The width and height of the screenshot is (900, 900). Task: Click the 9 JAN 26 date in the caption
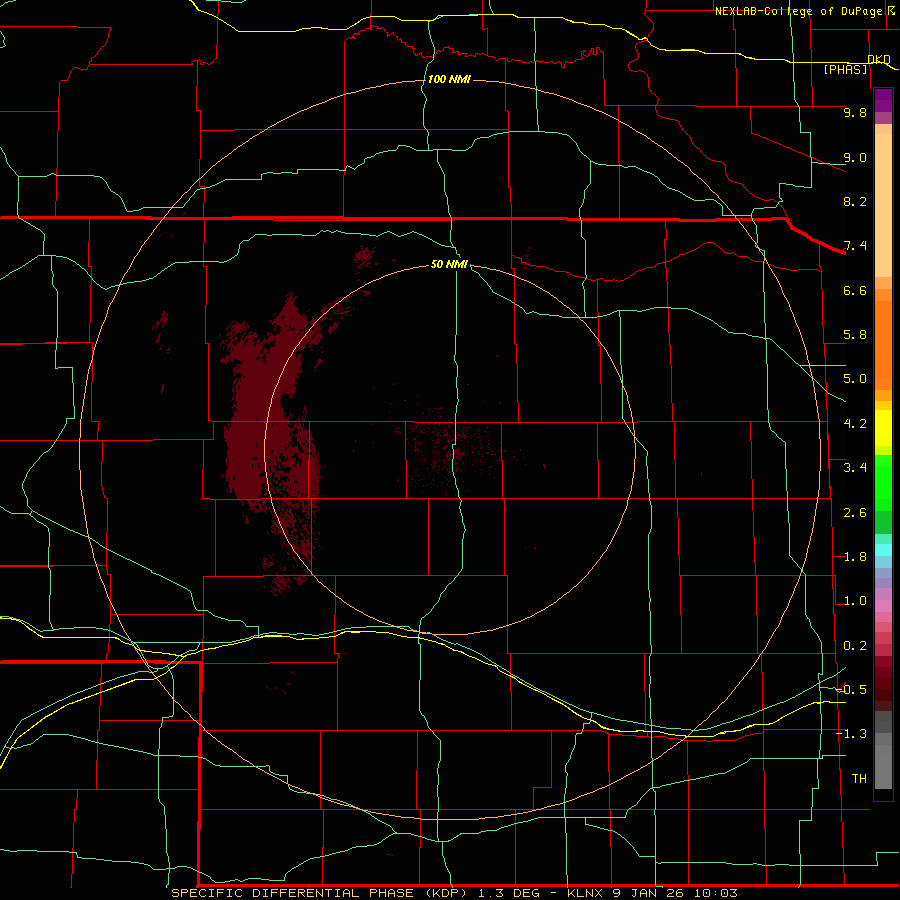[647, 893]
